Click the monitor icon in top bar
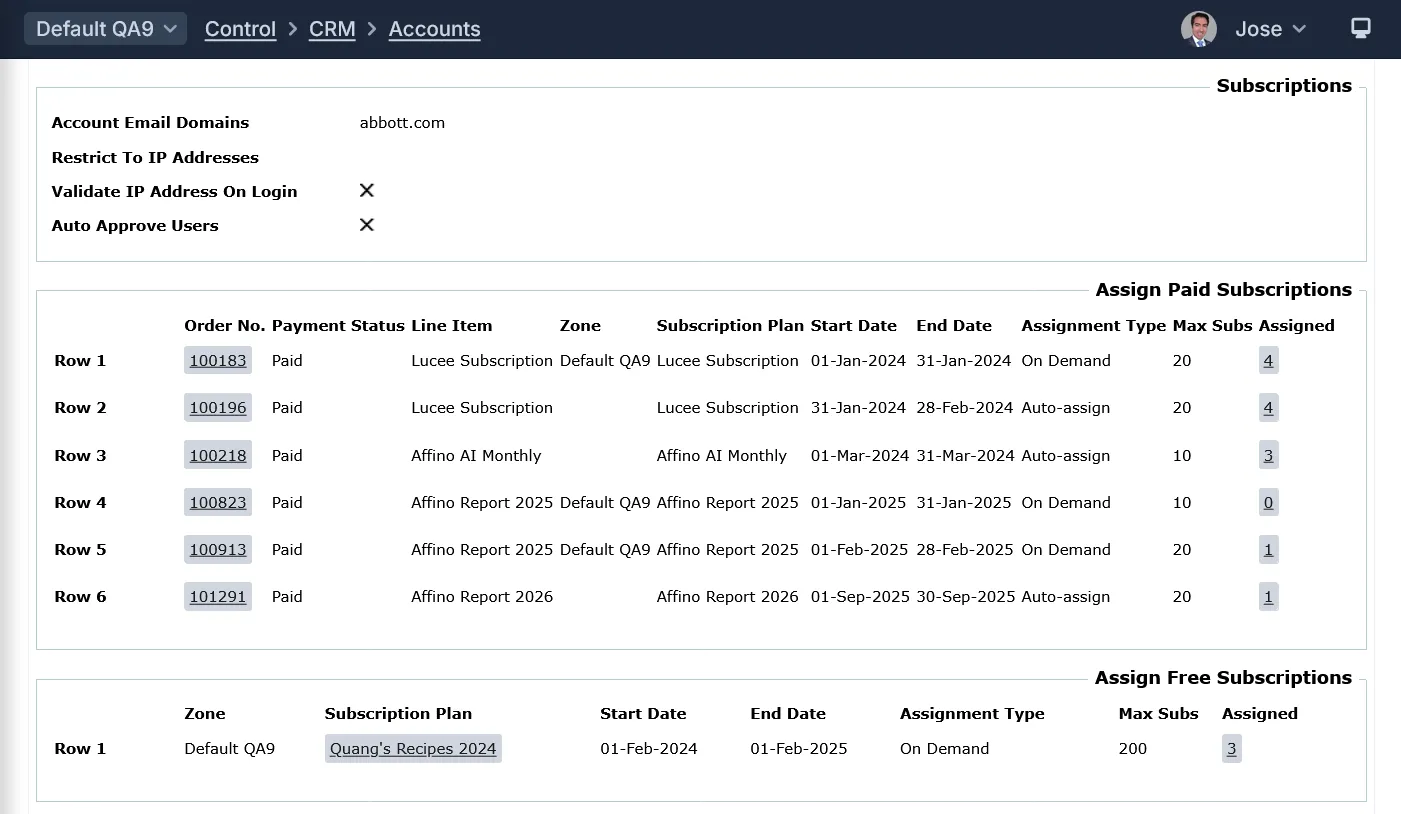This screenshot has height=814, width=1401. (1360, 29)
